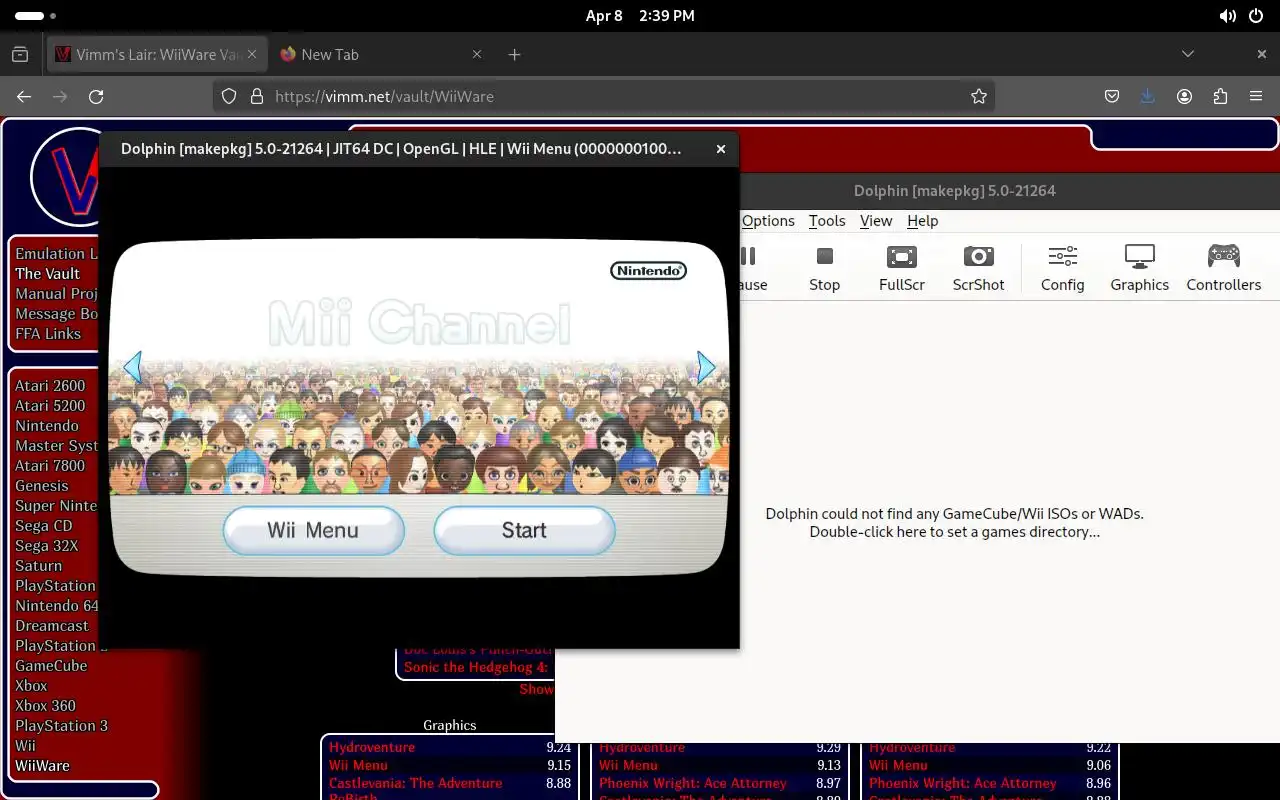Close the New Tab browser tab
The image size is (1280, 800).
click(476, 54)
